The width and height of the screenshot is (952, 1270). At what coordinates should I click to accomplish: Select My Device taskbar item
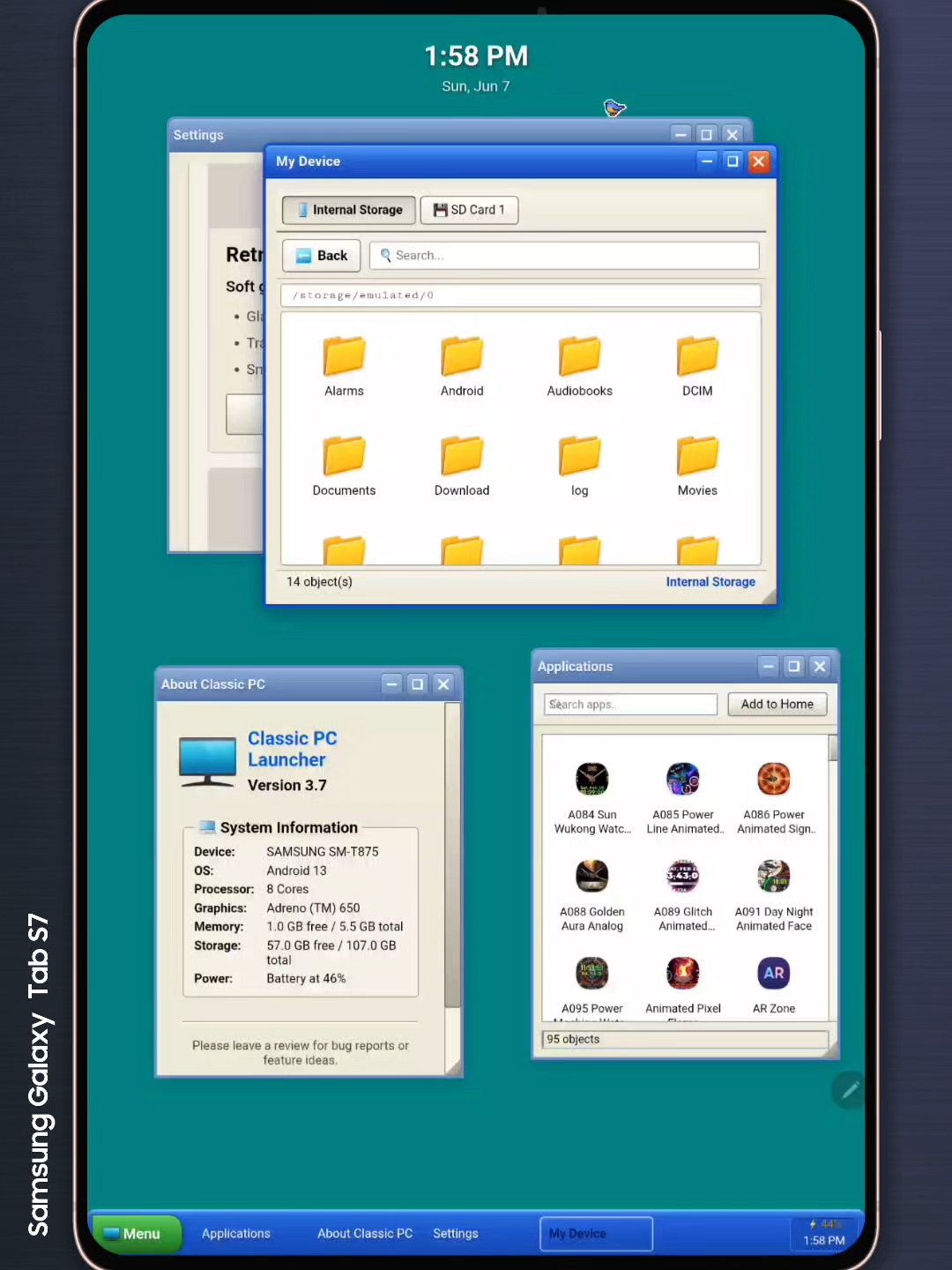(x=596, y=1234)
